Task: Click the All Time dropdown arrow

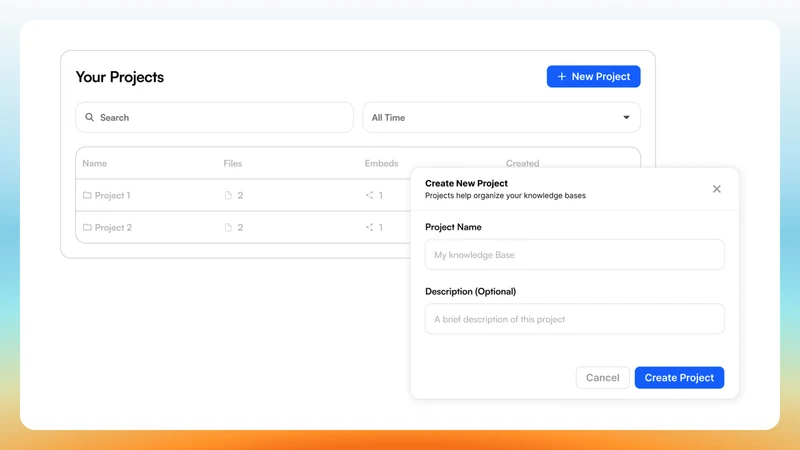Action: (x=626, y=117)
